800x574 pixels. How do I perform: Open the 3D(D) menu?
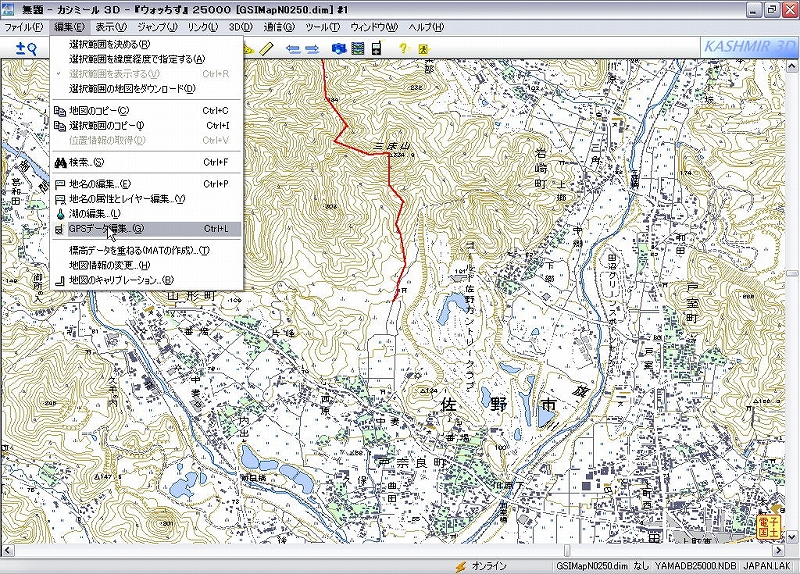(x=240, y=27)
